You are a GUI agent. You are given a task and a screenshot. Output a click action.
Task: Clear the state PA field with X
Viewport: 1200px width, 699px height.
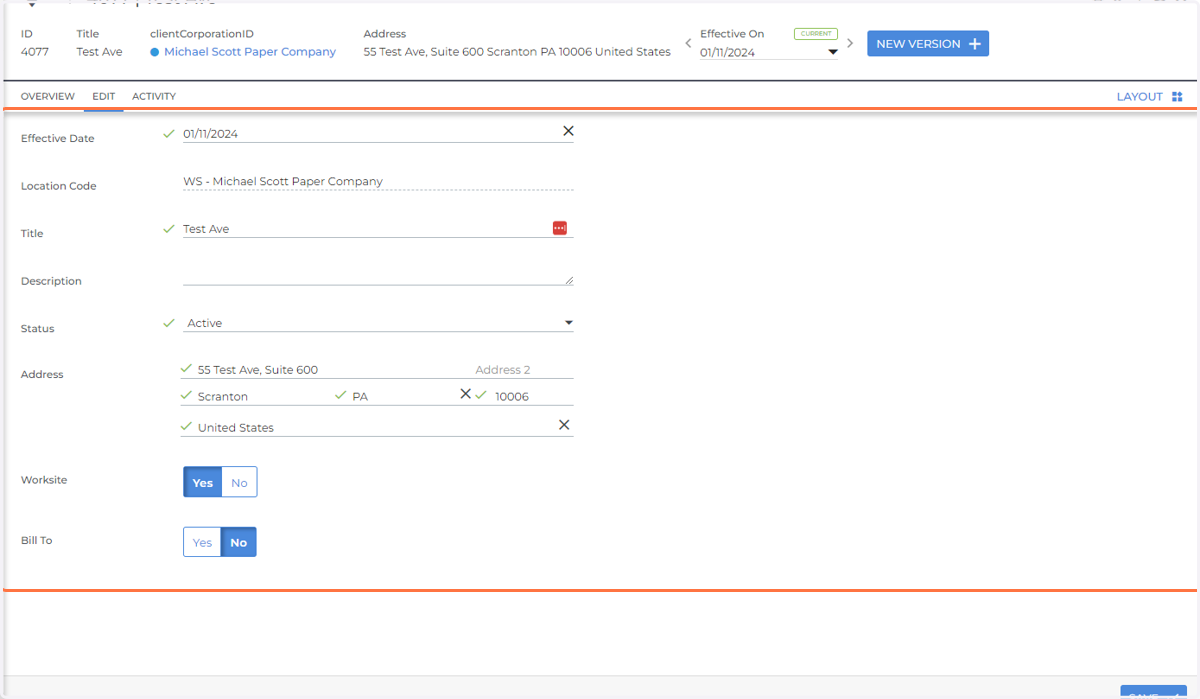[465, 394]
